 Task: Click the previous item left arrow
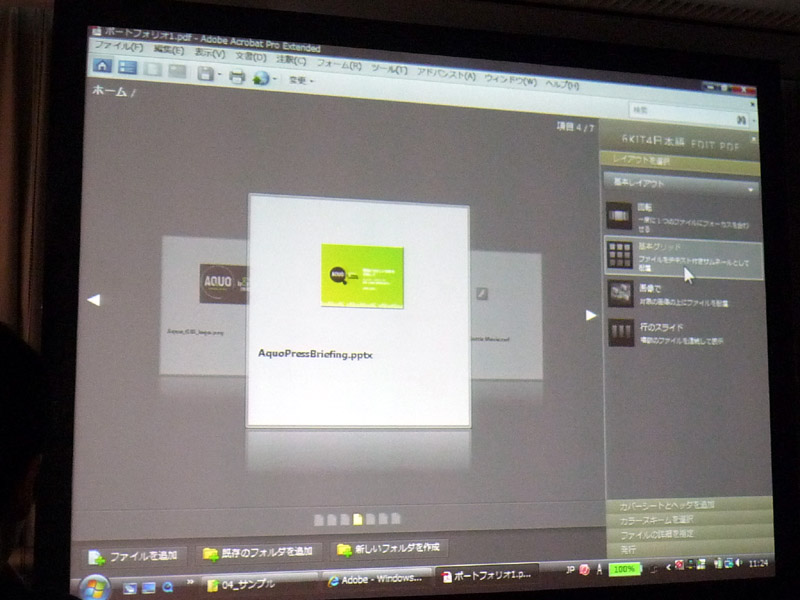[93, 300]
